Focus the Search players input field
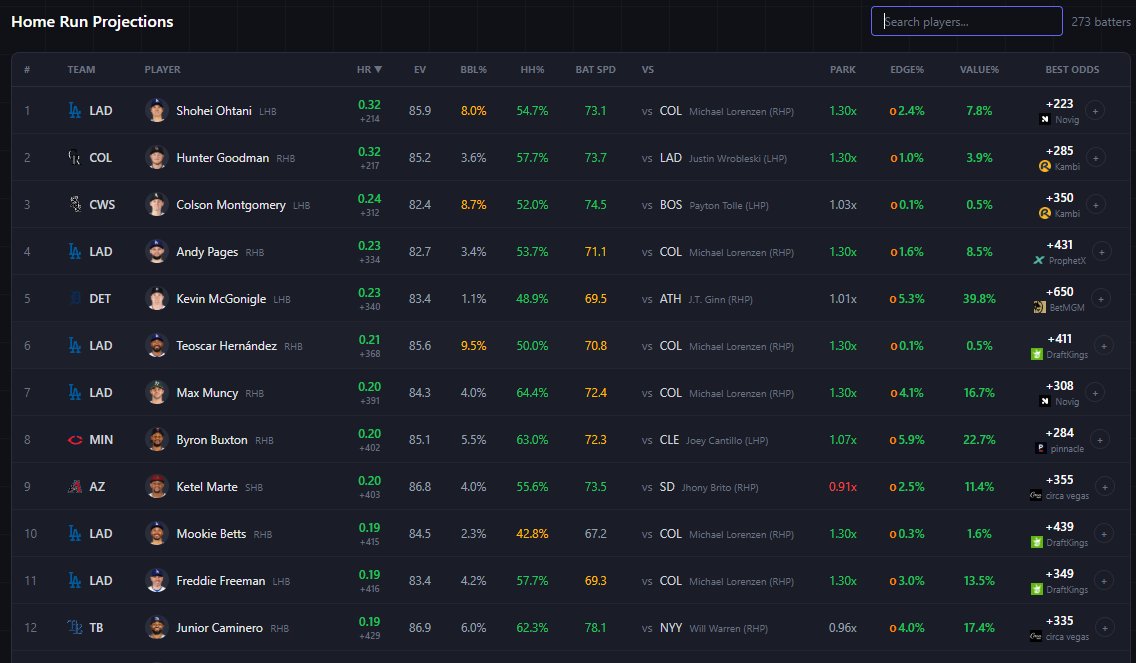Viewport: 1136px width, 663px height. click(x=966, y=21)
